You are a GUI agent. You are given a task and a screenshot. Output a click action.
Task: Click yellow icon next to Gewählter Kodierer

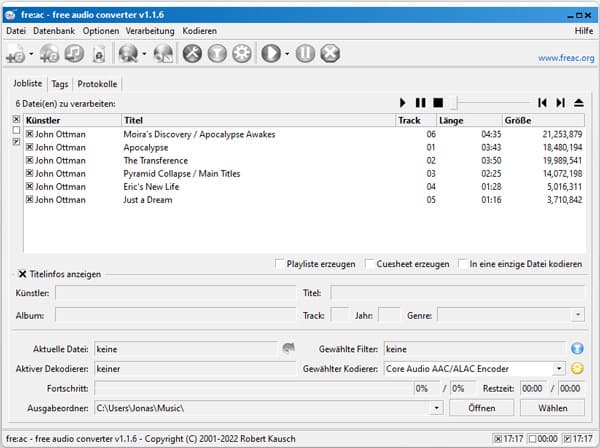pos(577,368)
